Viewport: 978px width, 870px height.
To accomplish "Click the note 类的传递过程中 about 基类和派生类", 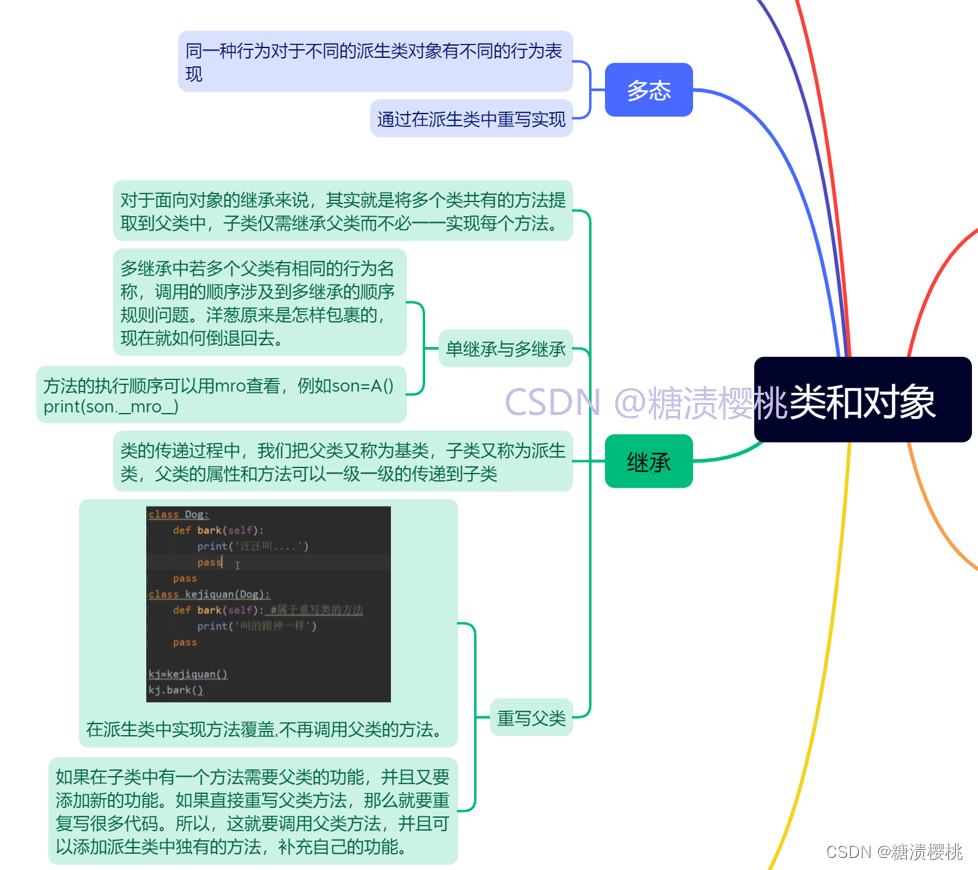I will (x=343, y=461).
